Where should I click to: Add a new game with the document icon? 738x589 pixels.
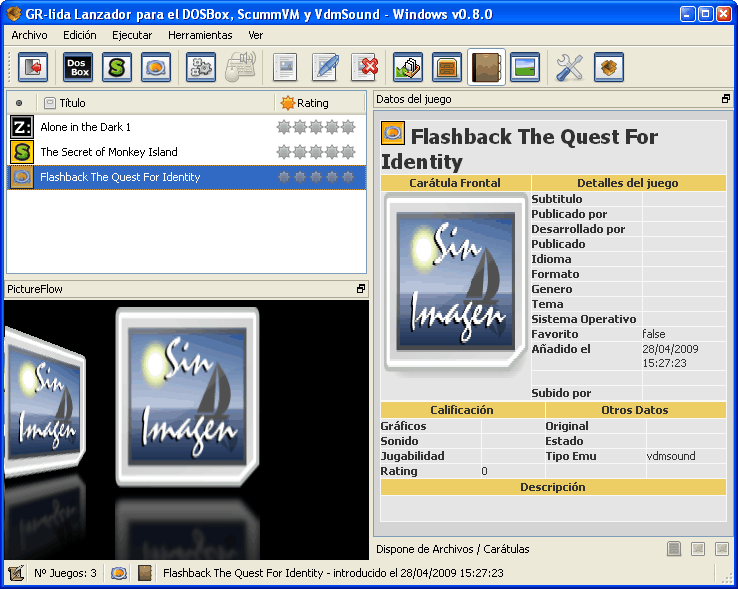285,67
